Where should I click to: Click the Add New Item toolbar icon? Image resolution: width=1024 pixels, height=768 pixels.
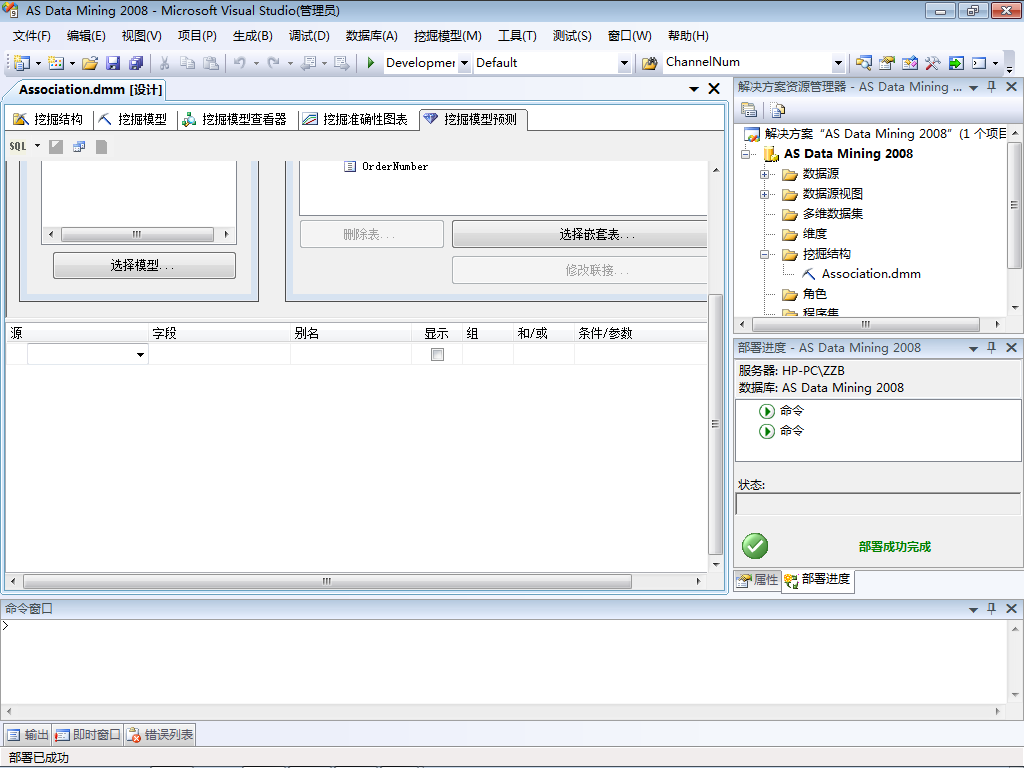pyautogui.click(x=56, y=63)
